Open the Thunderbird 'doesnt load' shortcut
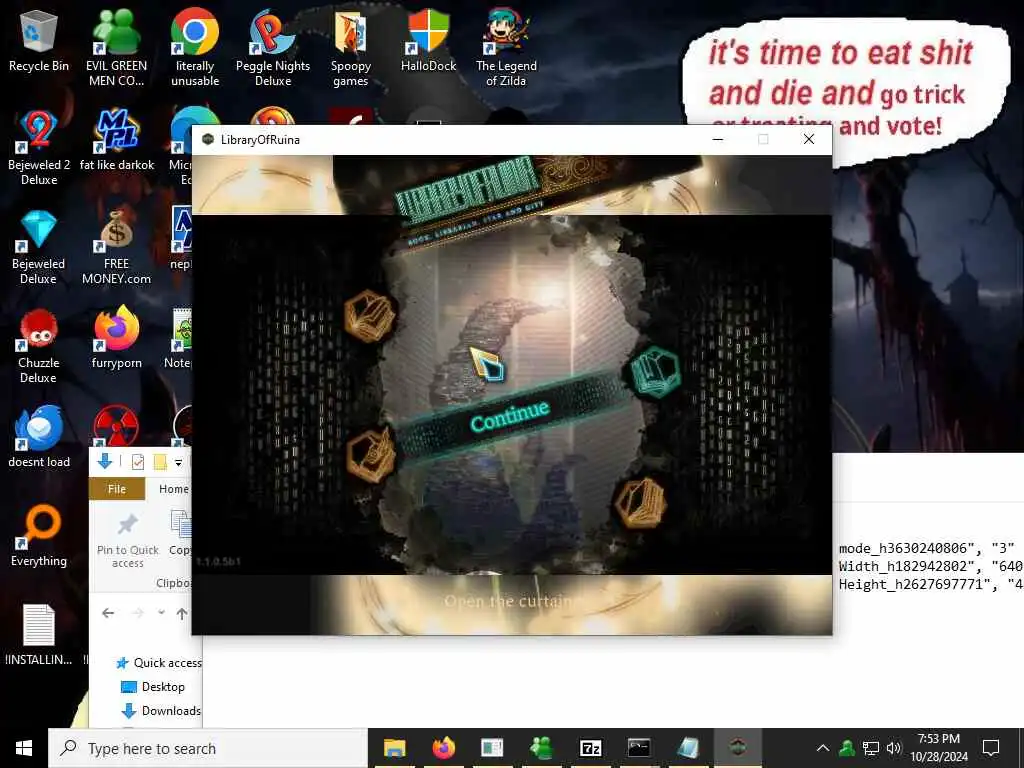This screenshot has height=768, width=1024. [x=39, y=437]
